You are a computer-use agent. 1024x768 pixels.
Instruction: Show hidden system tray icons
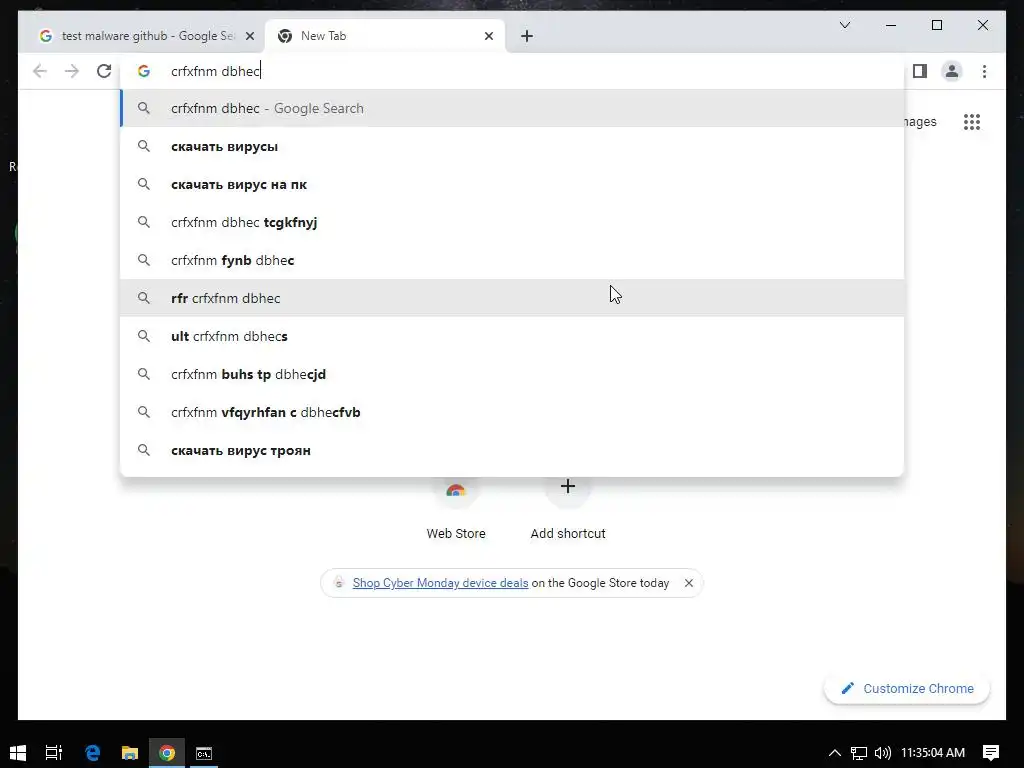[835, 753]
